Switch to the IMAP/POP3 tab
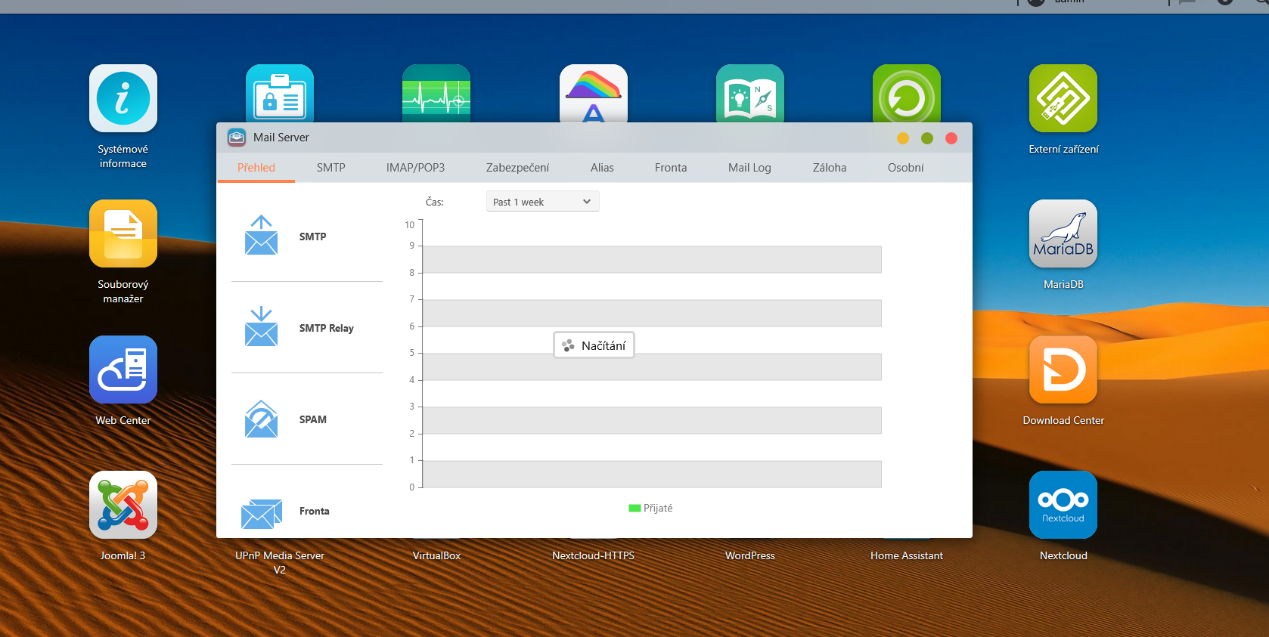The image size is (1269, 637). click(415, 168)
